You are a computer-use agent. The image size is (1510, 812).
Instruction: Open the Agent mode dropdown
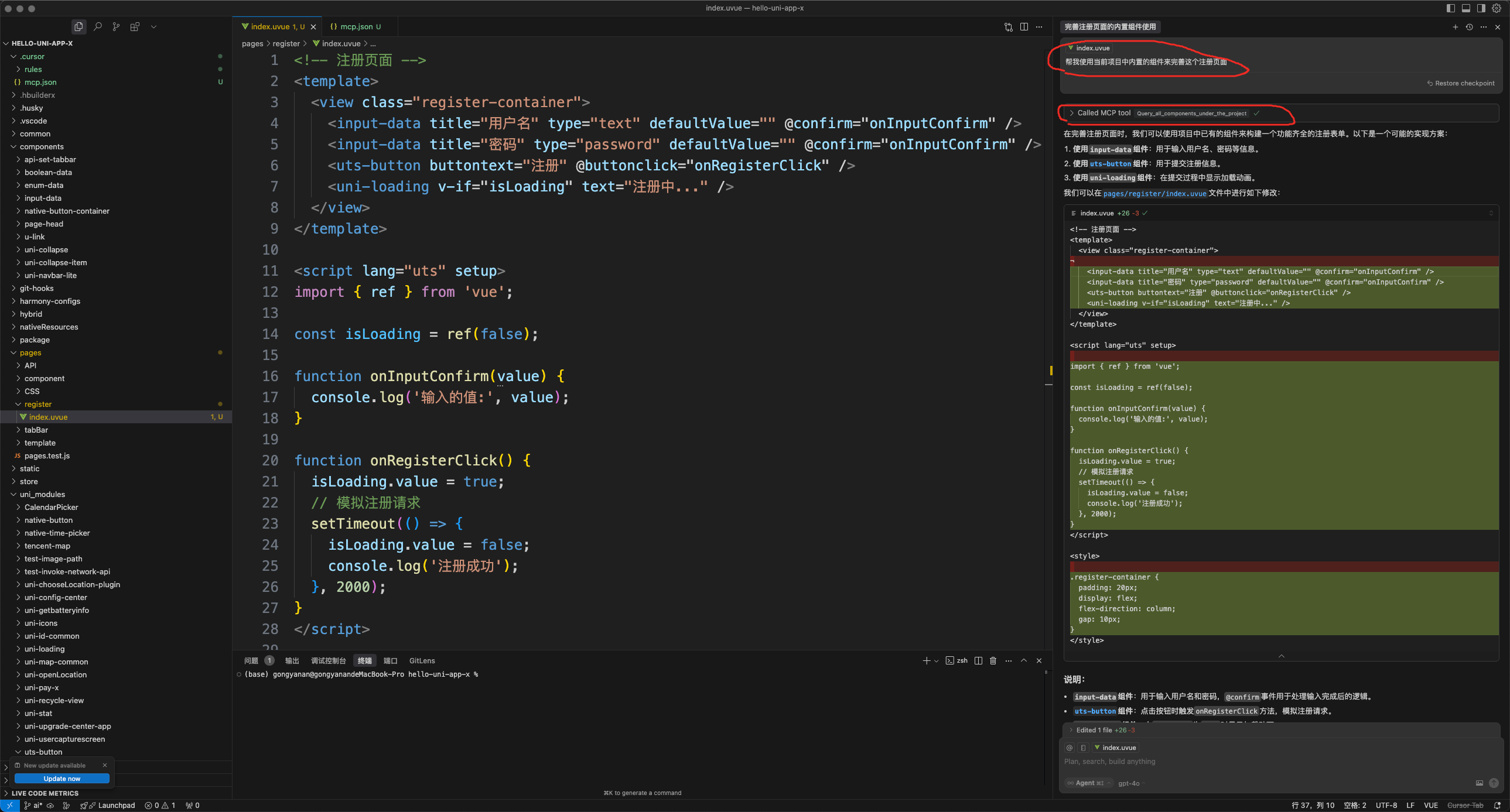1089,783
